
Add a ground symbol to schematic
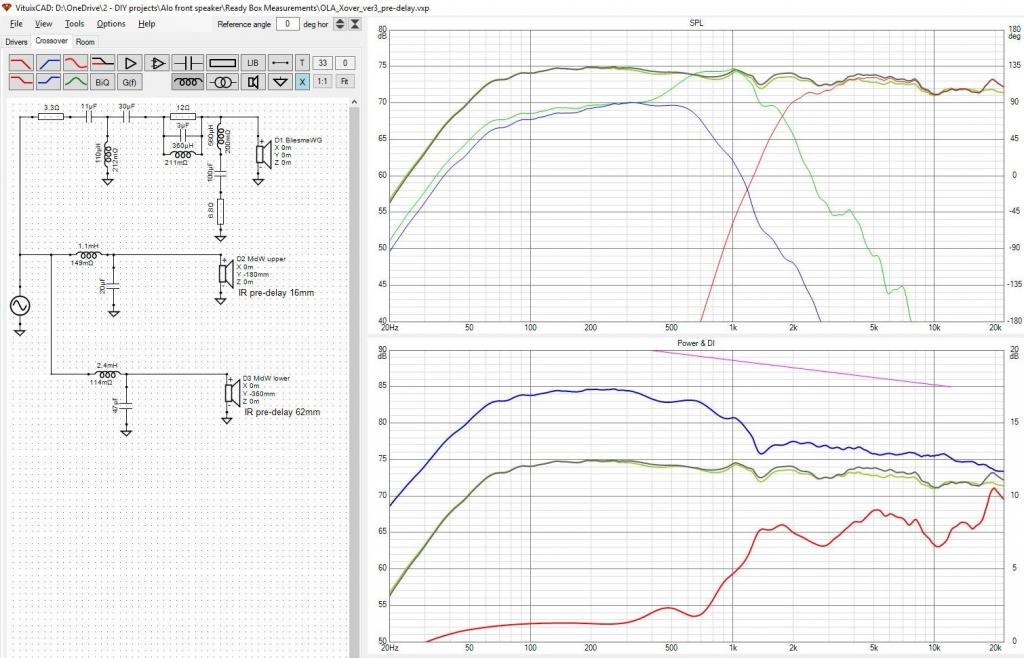pos(281,82)
